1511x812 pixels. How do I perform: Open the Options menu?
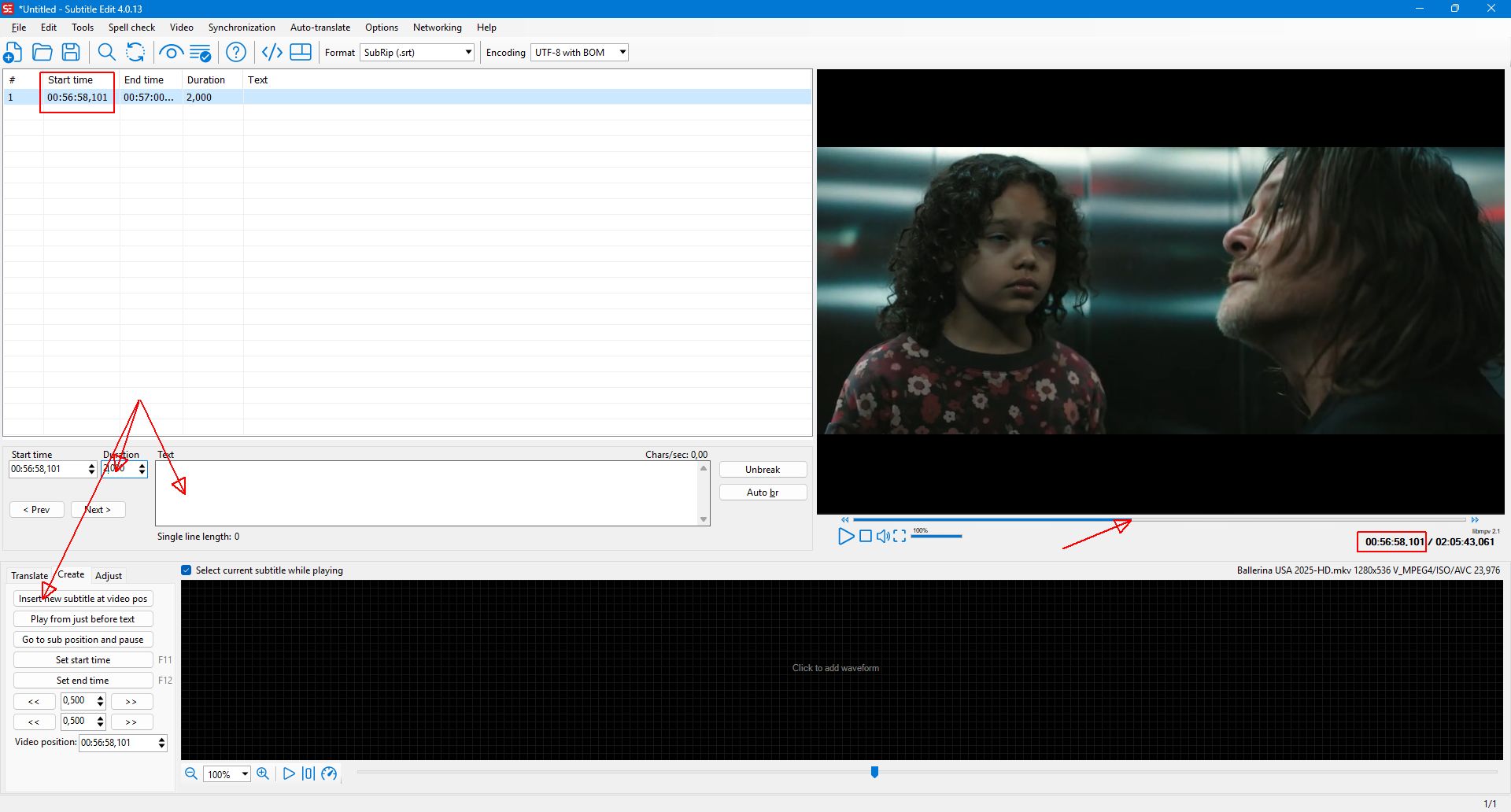pos(382,28)
